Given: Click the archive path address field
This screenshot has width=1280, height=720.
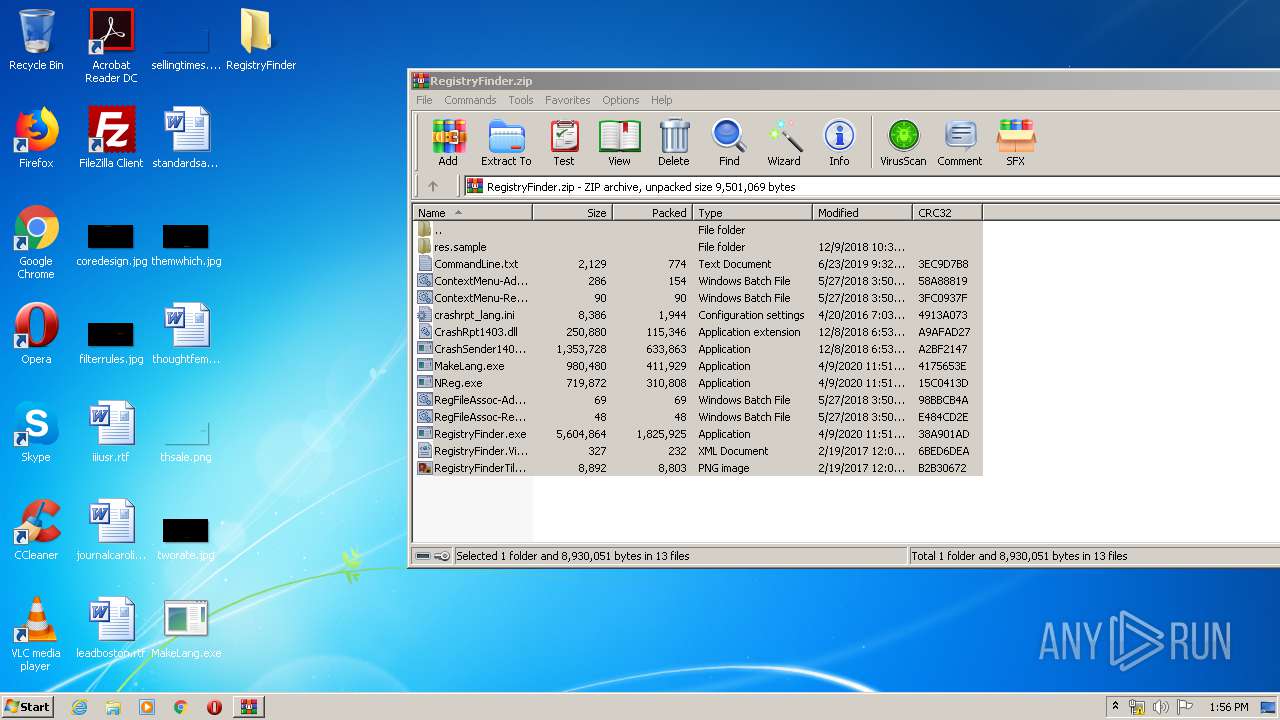Looking at the screenshot, I should [x=870, y=186].
